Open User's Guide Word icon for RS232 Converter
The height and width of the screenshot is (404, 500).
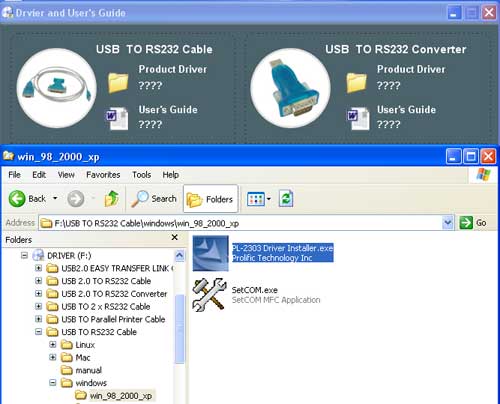coord(358,118)
